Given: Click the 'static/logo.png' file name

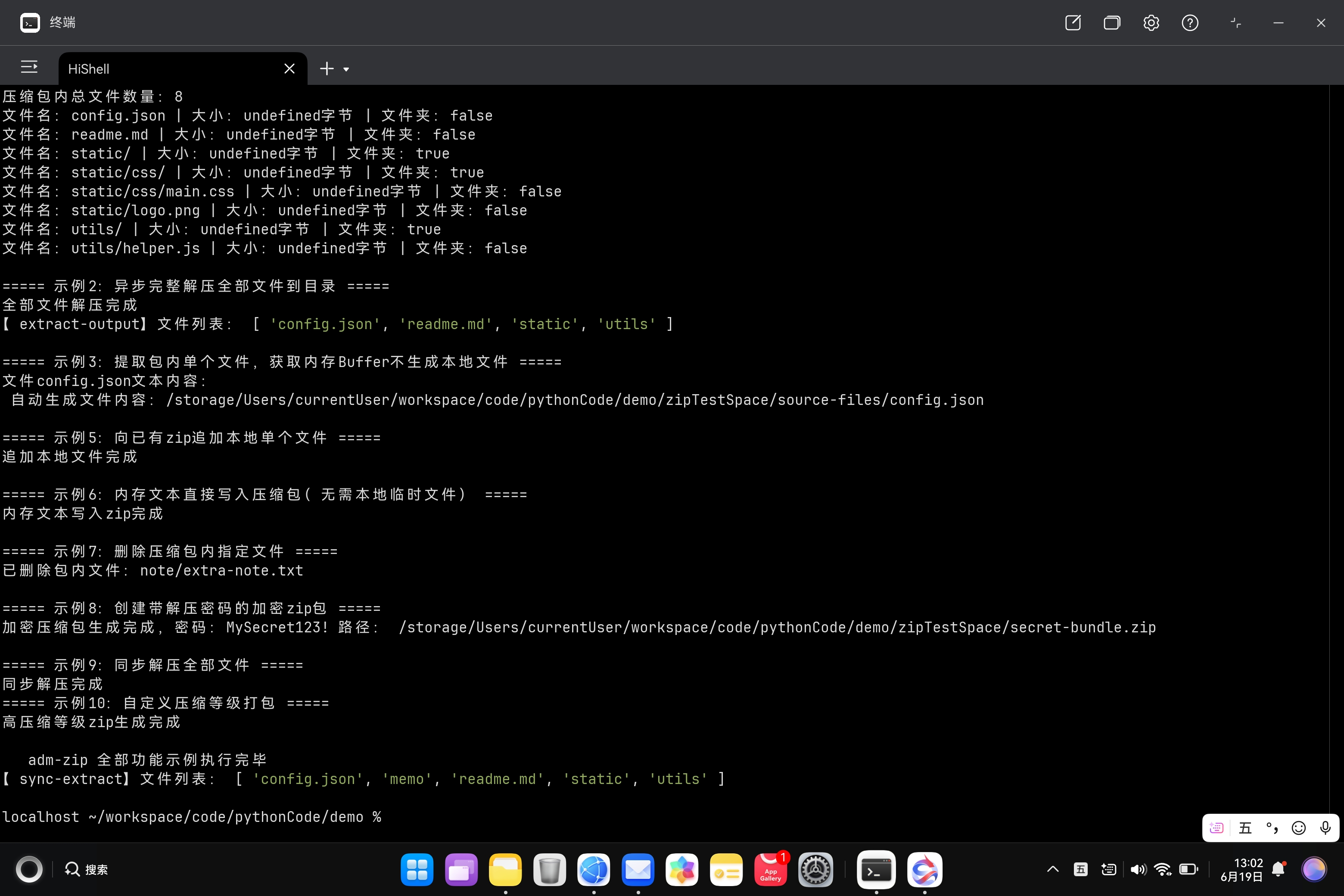Looking at the screenshot, I should tap(135, 210).
